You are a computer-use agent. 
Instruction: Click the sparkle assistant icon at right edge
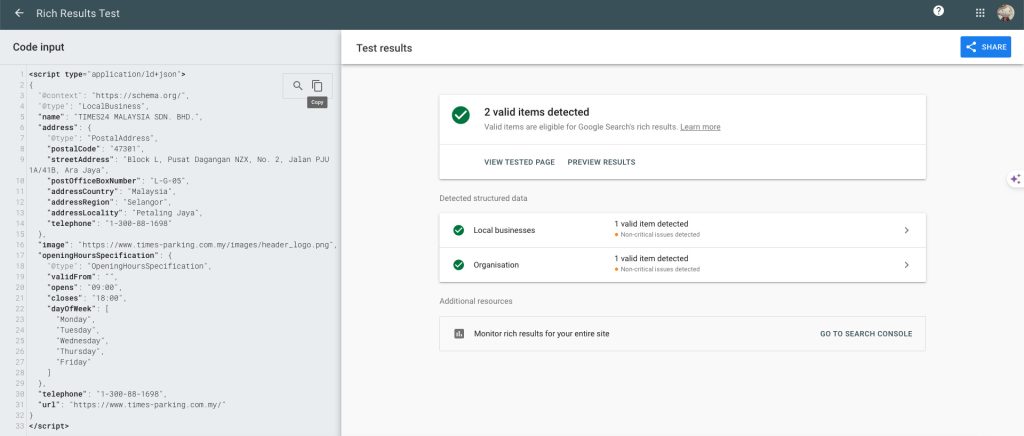pyautogui.click(x=1014, y=178)
